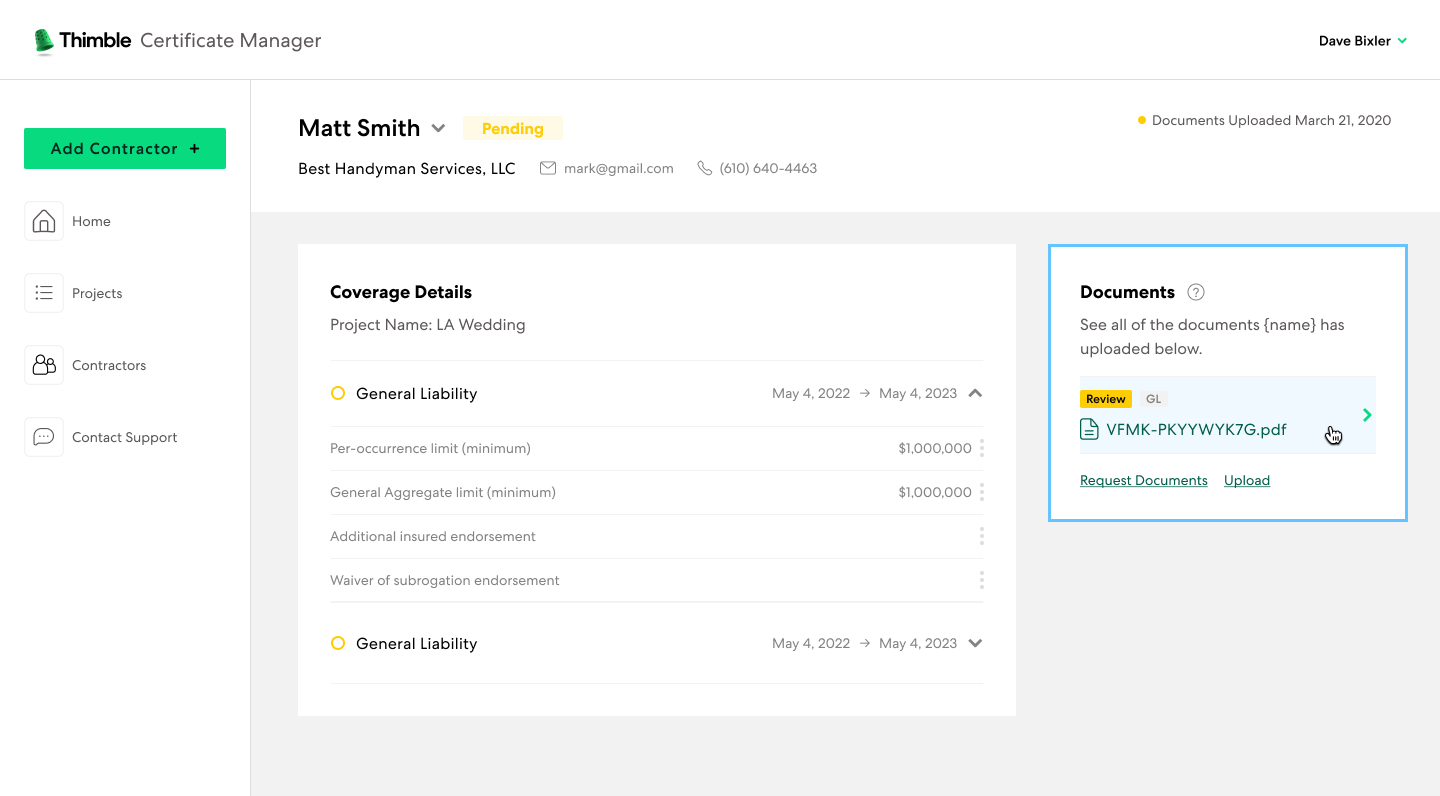This screenshot has height=796, width=1440.
Task: Click the (610) 640-4463 phone number
Action: pyautogui.click(x=768, y=169)
